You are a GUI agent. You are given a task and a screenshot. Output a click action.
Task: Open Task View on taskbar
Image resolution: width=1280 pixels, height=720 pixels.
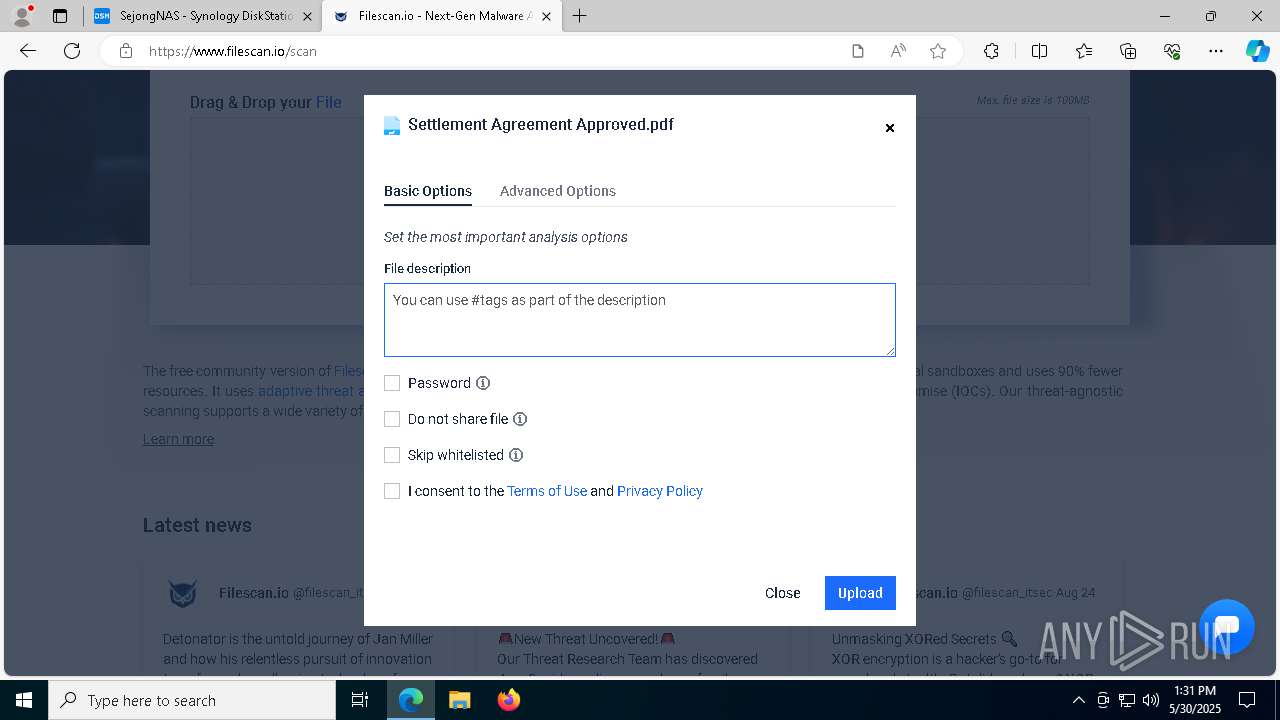tap(360, 700)
